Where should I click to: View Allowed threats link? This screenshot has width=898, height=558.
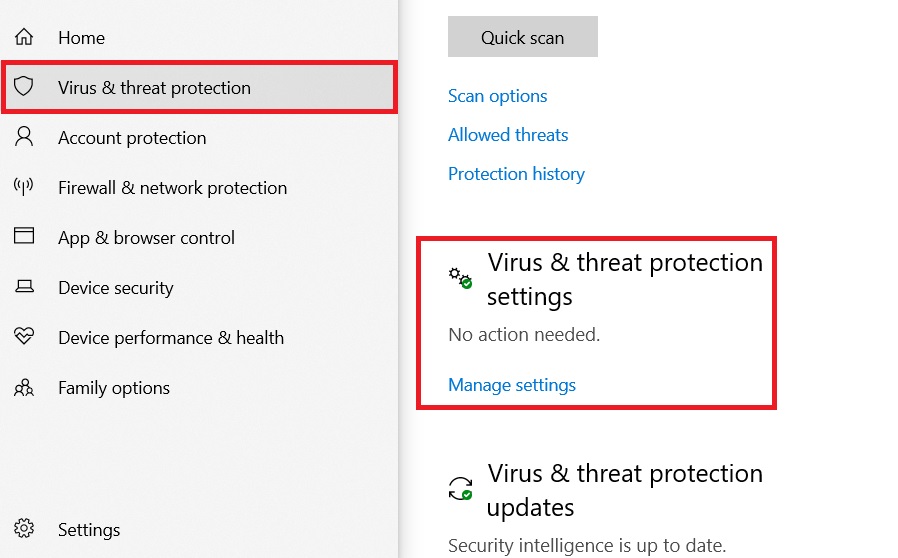[x=508, y=135]
